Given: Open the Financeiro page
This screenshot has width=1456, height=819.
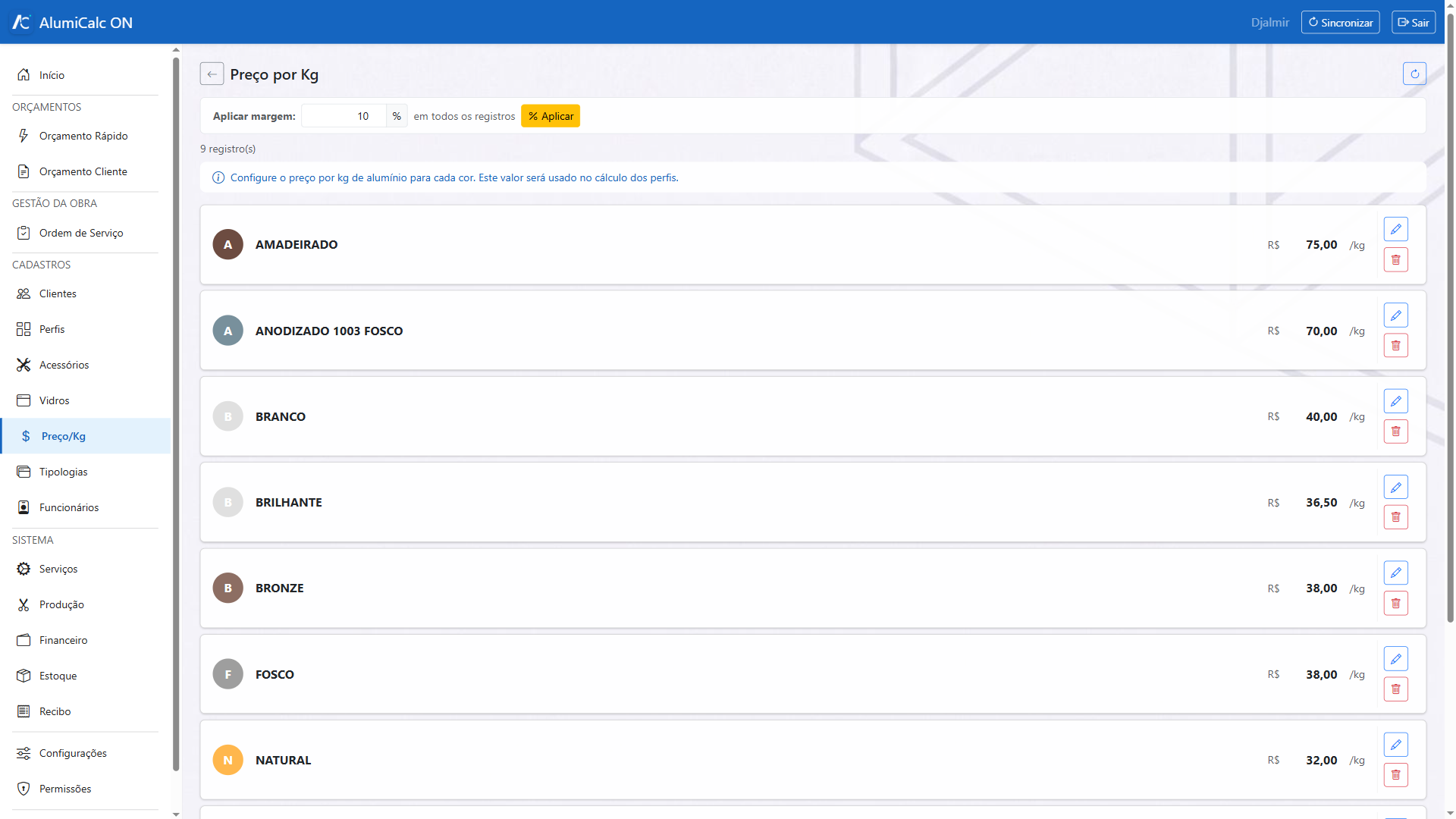Looking at the screenshot, I should point(85,640).
